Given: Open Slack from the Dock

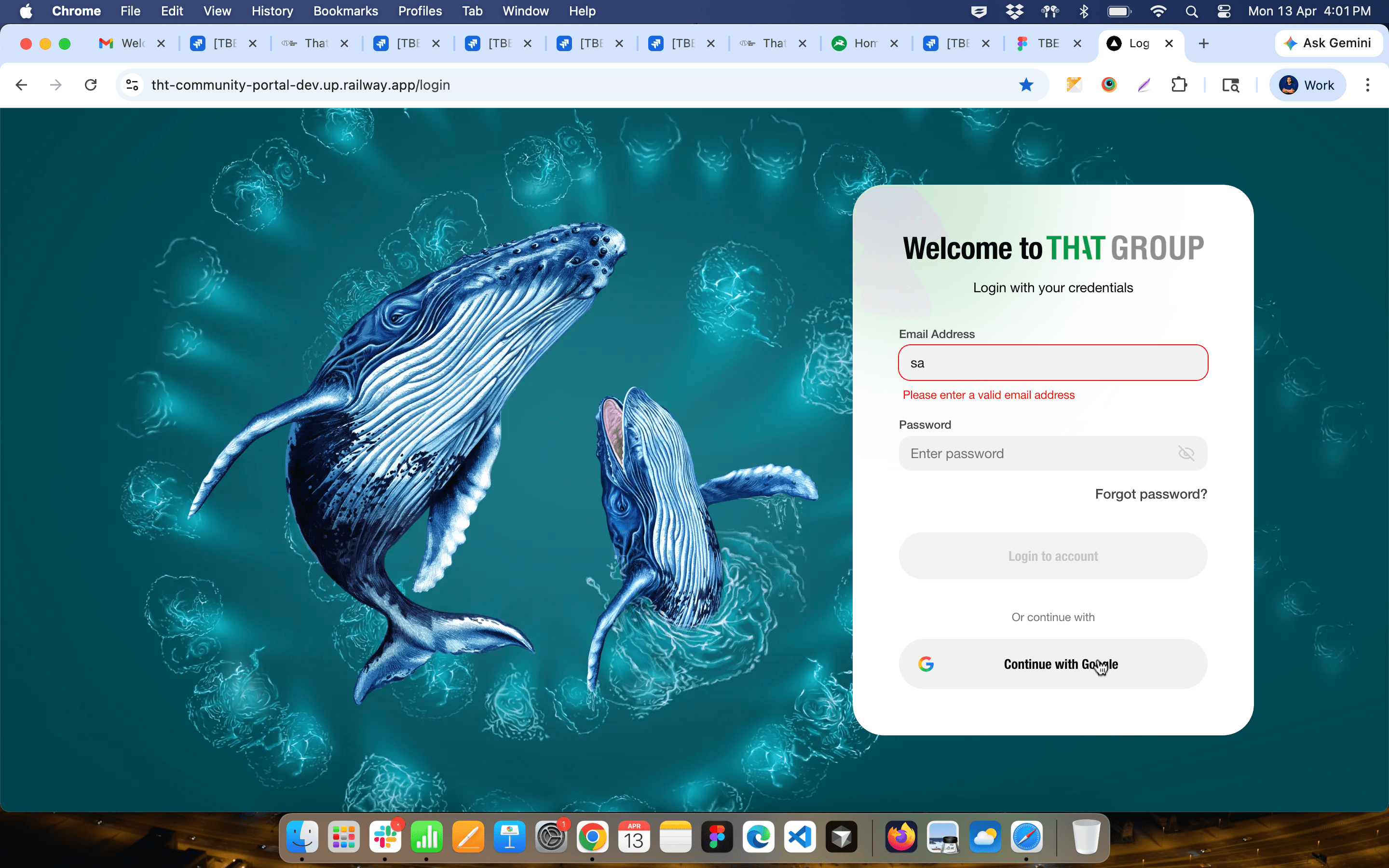Looking at the screenshot, I should click(x=385, y=838).
